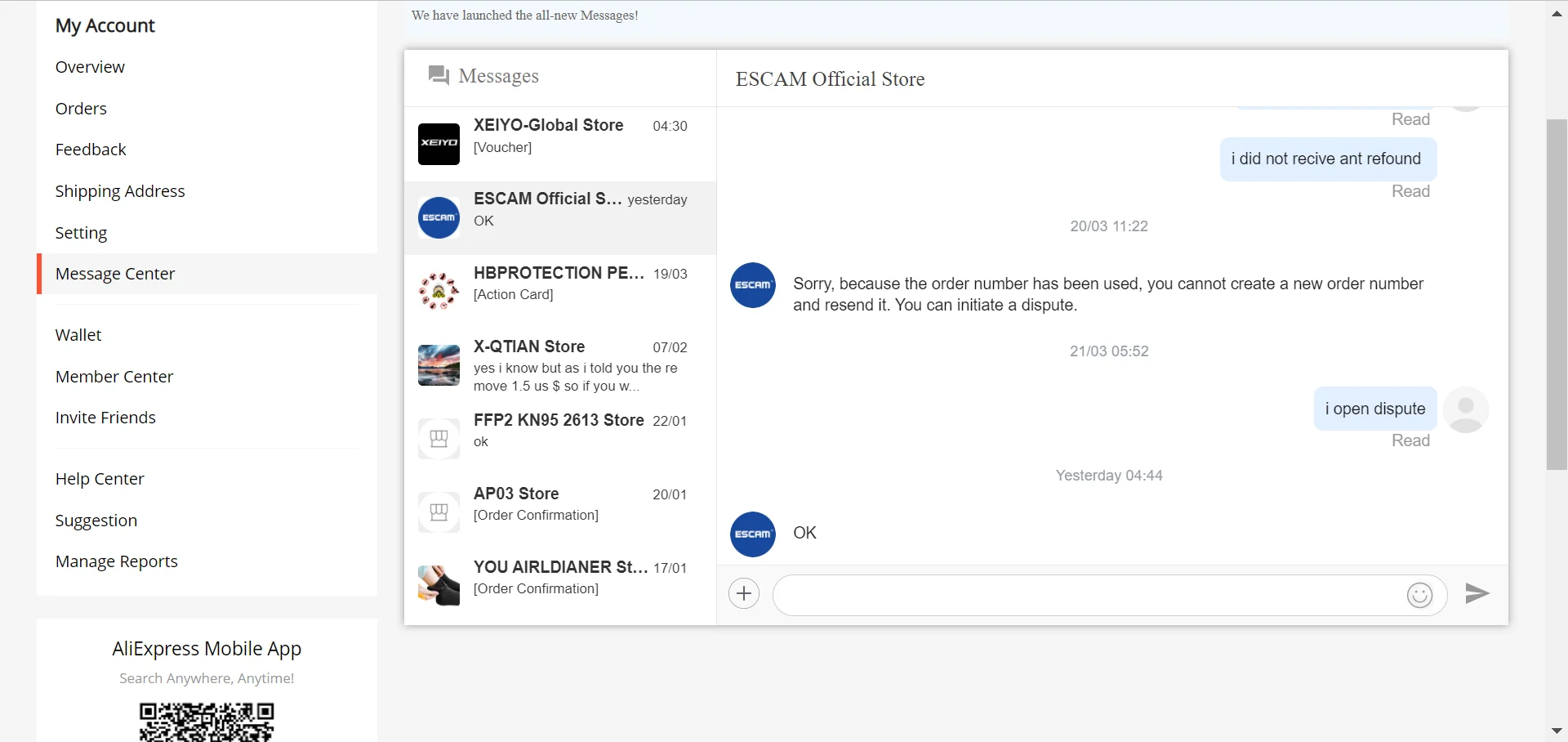The image size is (1568, 742).
Task: Click the seller's 'Sorry, because the order' message
Action: pos(1108,294)
